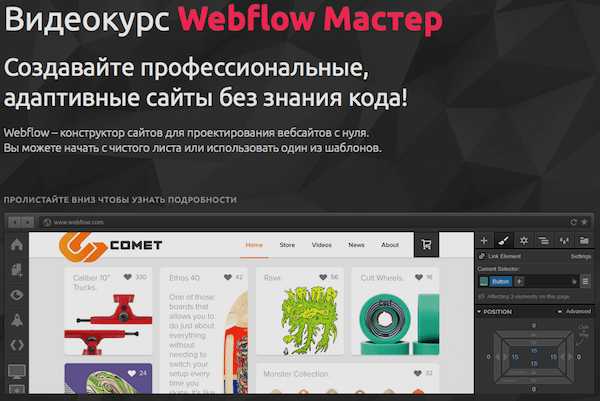Screen dimensions: 600x401
Task: Click the bottom padding value 15
Action: pyautogui.click(x=534, y=364)
